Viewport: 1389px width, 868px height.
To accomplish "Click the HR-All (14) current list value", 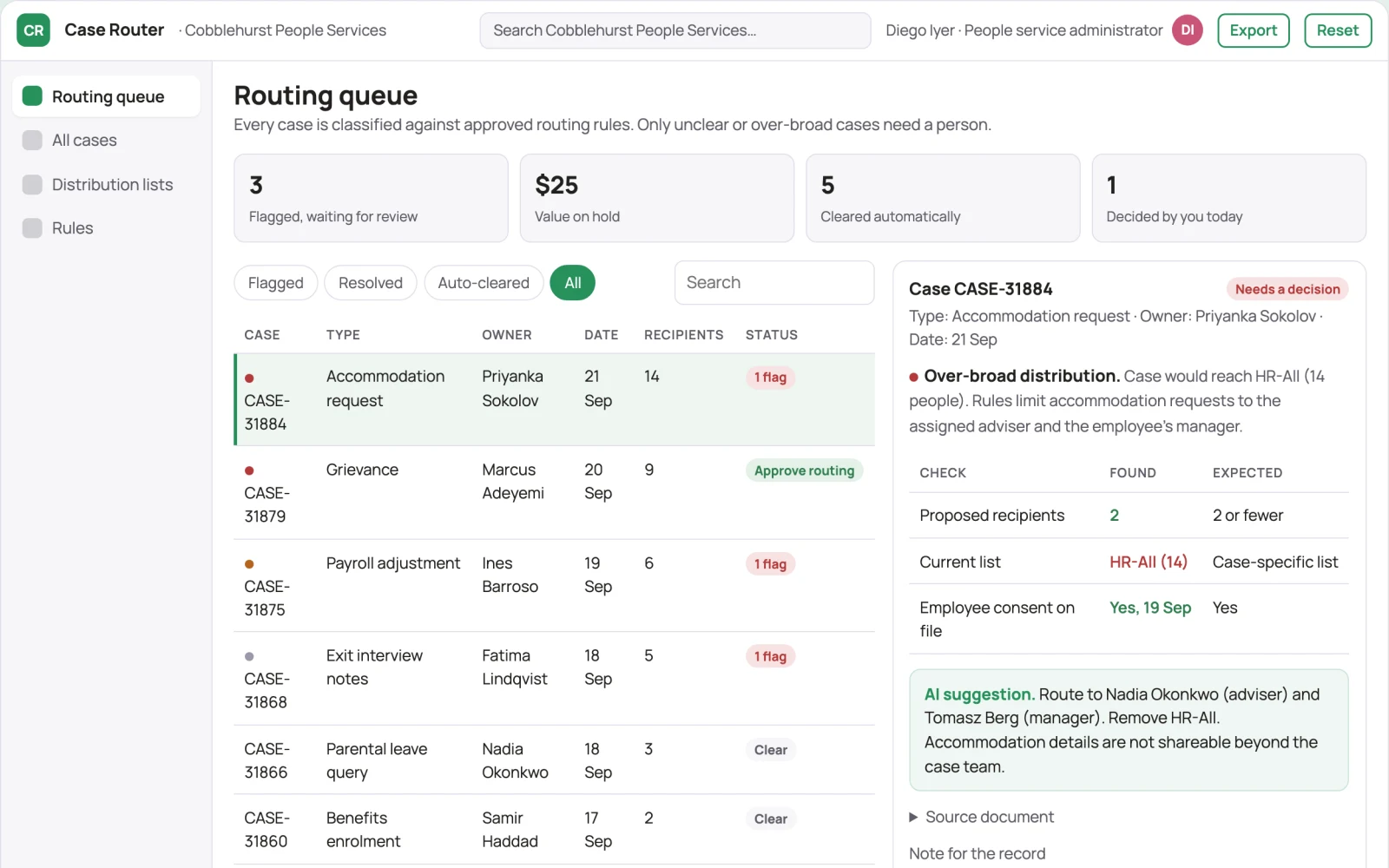I will [1148, 562].
